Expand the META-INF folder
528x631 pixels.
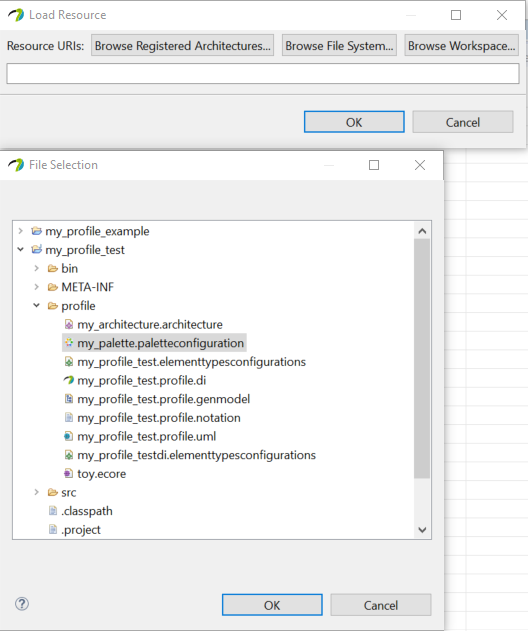pos(37,287)
